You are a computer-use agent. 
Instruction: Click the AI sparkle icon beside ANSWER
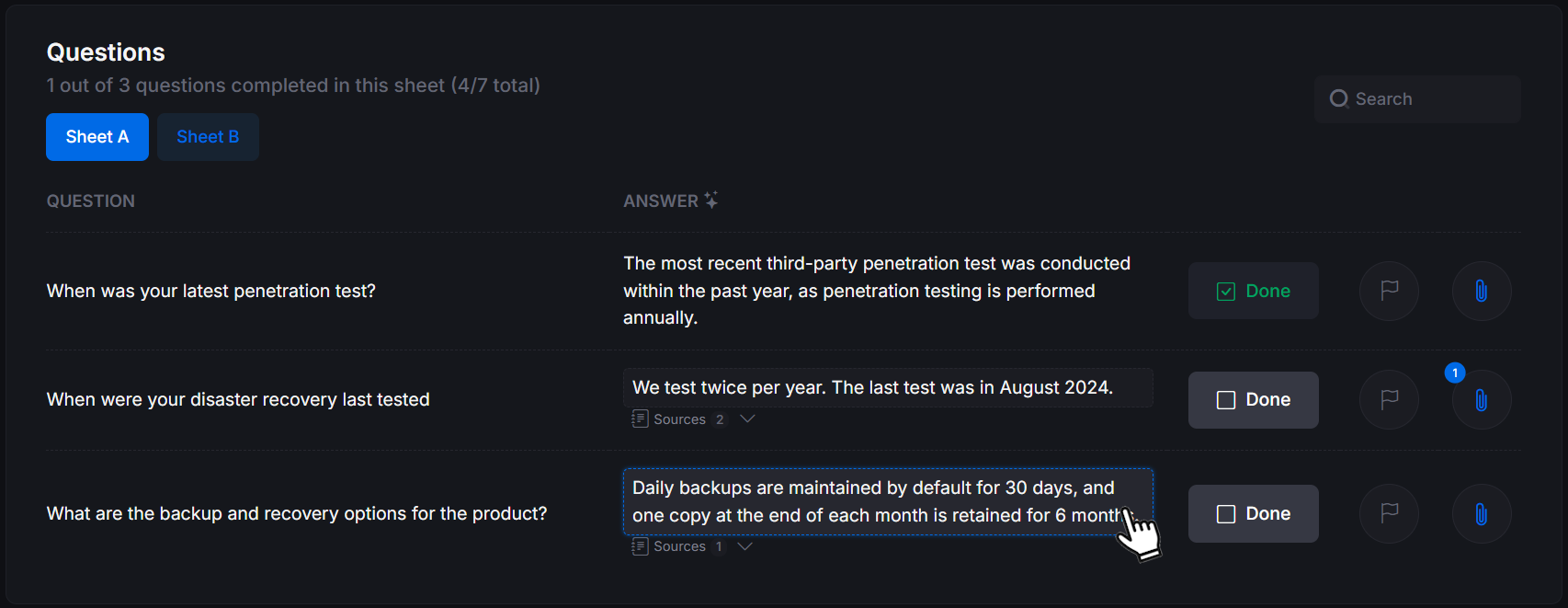pyautogui.click(x=710, y=200)
